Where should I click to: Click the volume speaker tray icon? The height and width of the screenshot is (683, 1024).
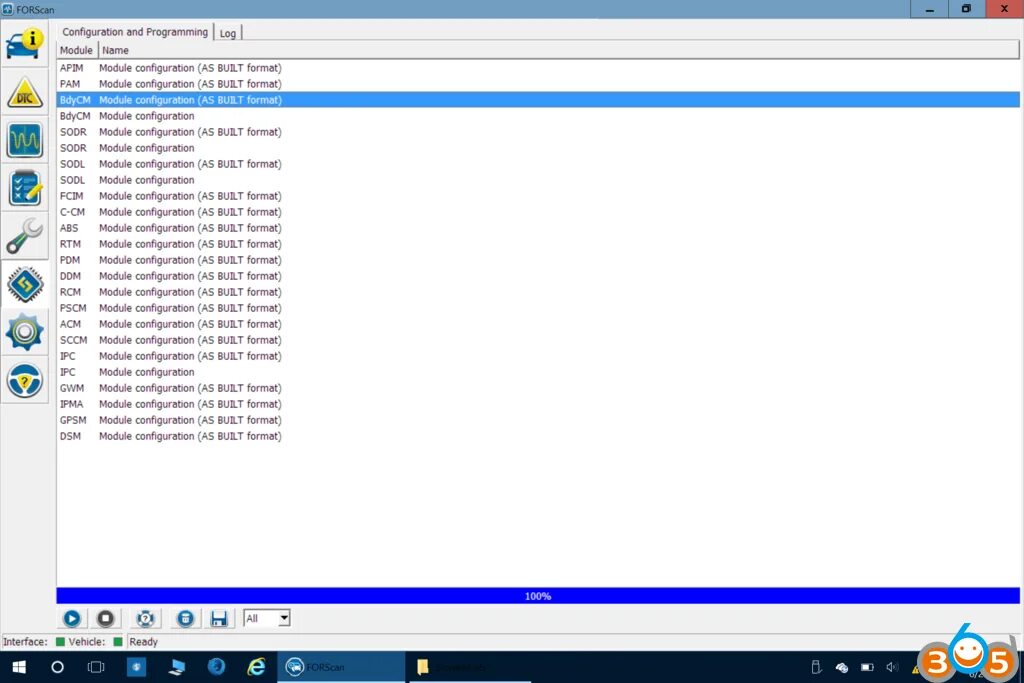pos(892,667)
